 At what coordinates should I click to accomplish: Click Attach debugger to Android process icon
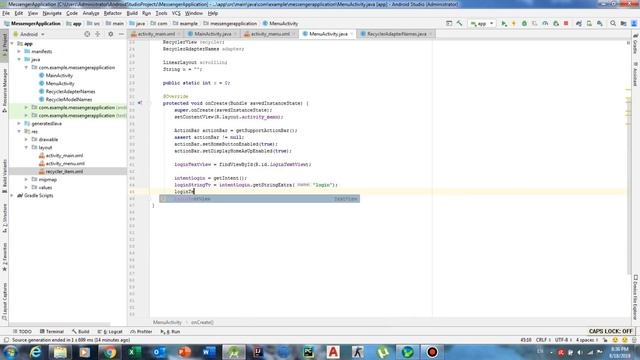(556, 24)
